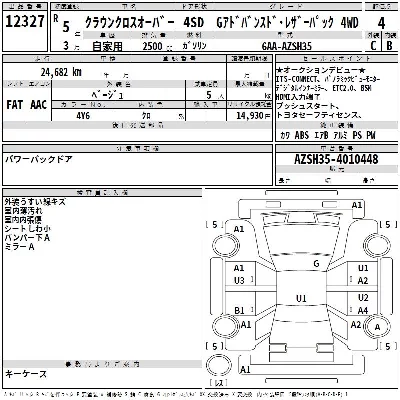The height and width of the screenshot is (400, 400).
Task: Click the B1 door damage mark
Action: point(239,310)
